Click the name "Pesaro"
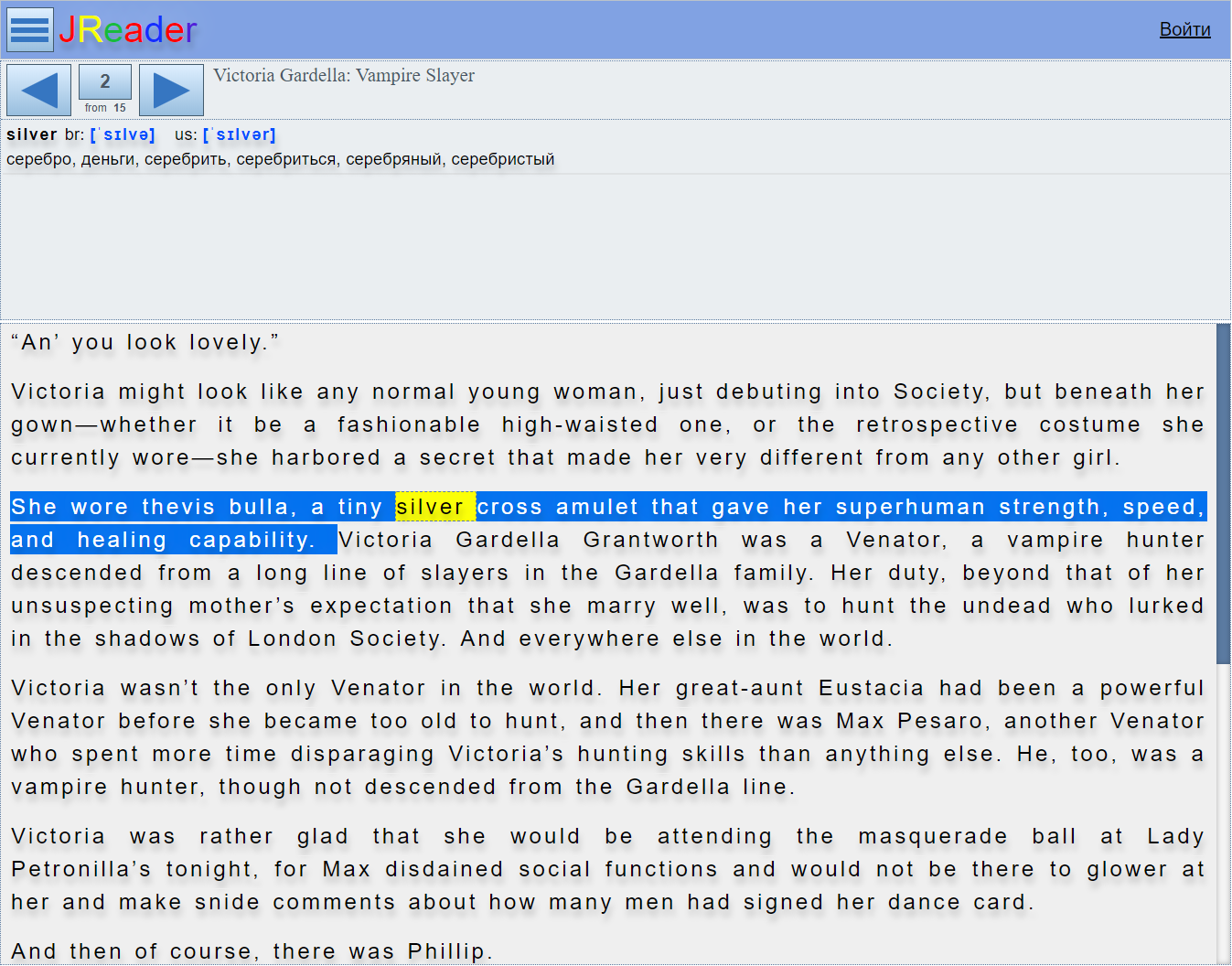The image size is (1232, 966). click(x=939, y=721)
